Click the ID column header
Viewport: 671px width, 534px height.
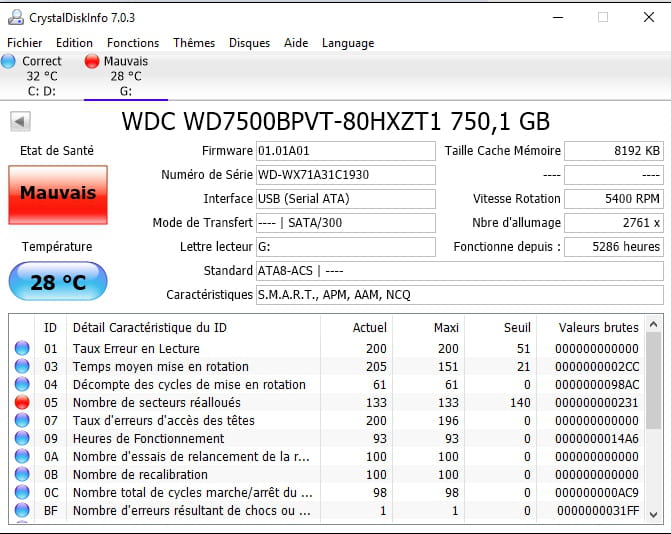tap(50, 327)
